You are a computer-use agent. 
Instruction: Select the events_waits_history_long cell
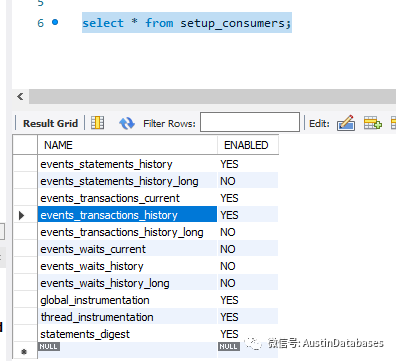pyautogui.click(x=127, y=283)
